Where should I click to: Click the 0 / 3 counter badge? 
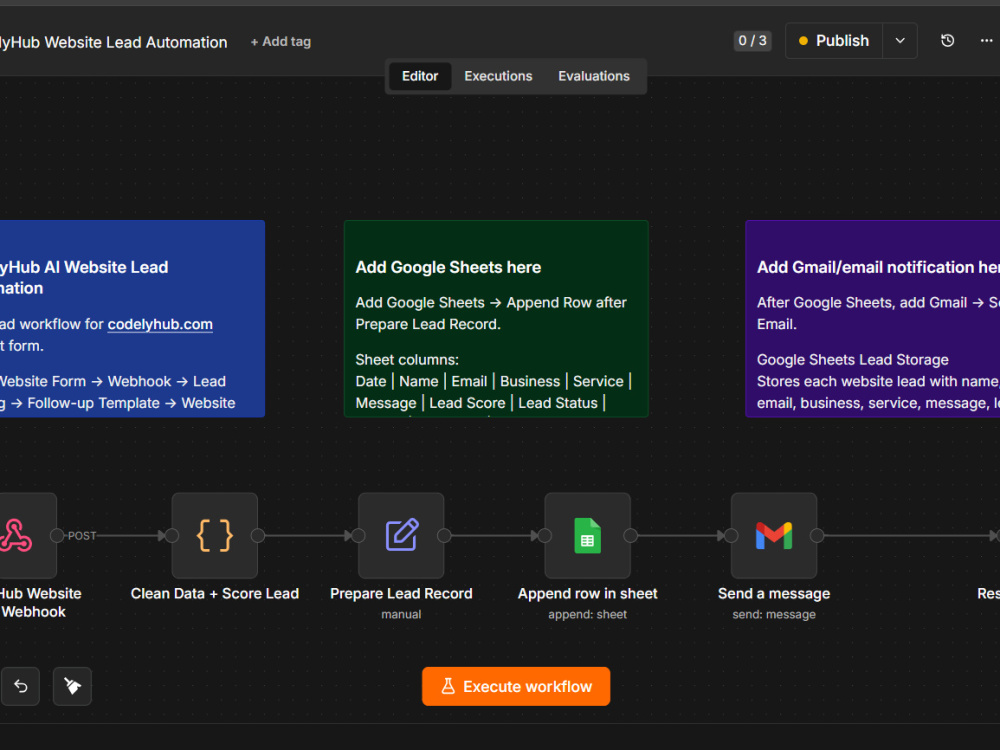tap(753, 41)
